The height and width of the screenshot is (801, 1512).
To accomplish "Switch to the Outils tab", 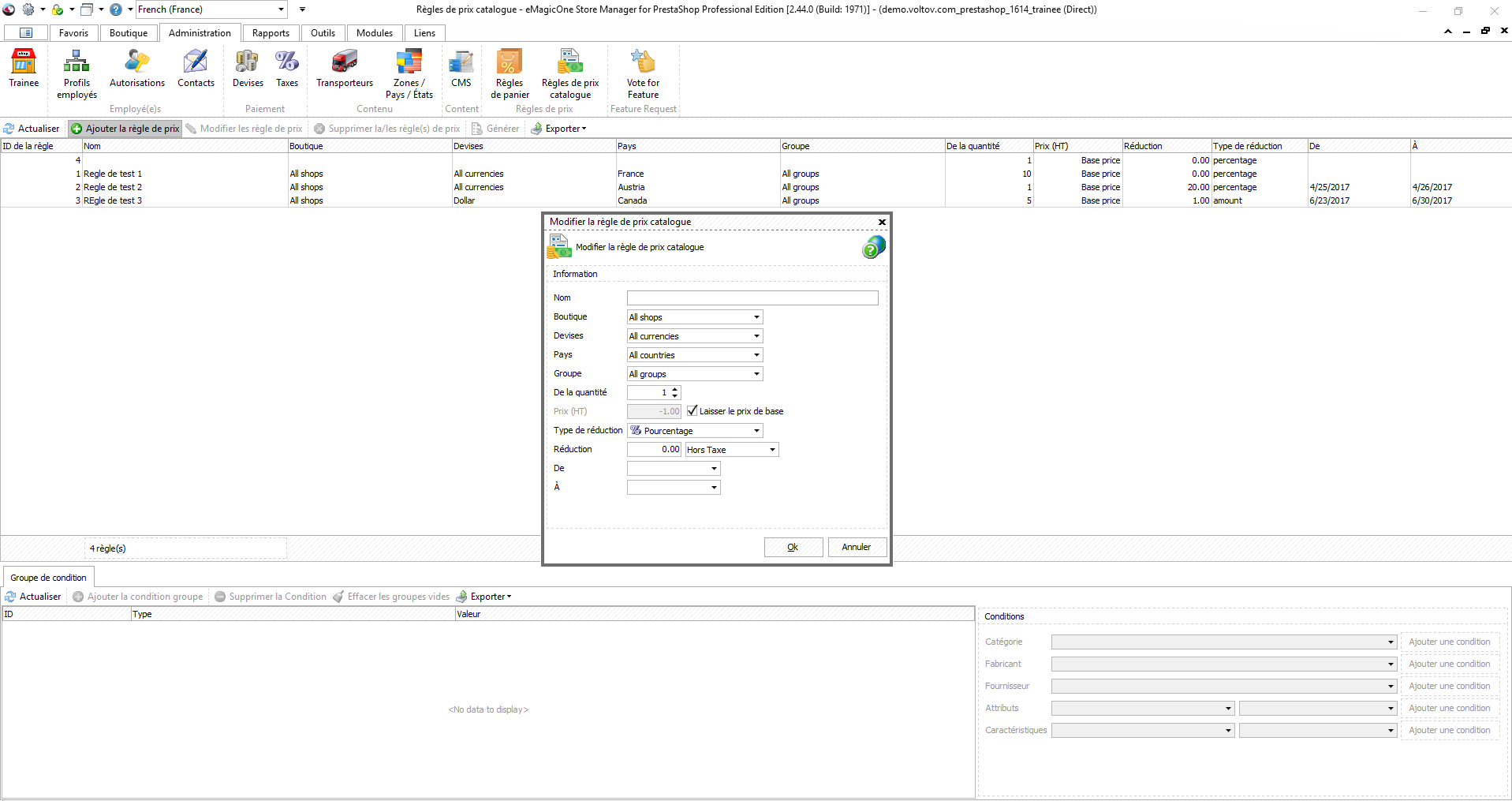I will pyautogui.click(x=323, y=33).
